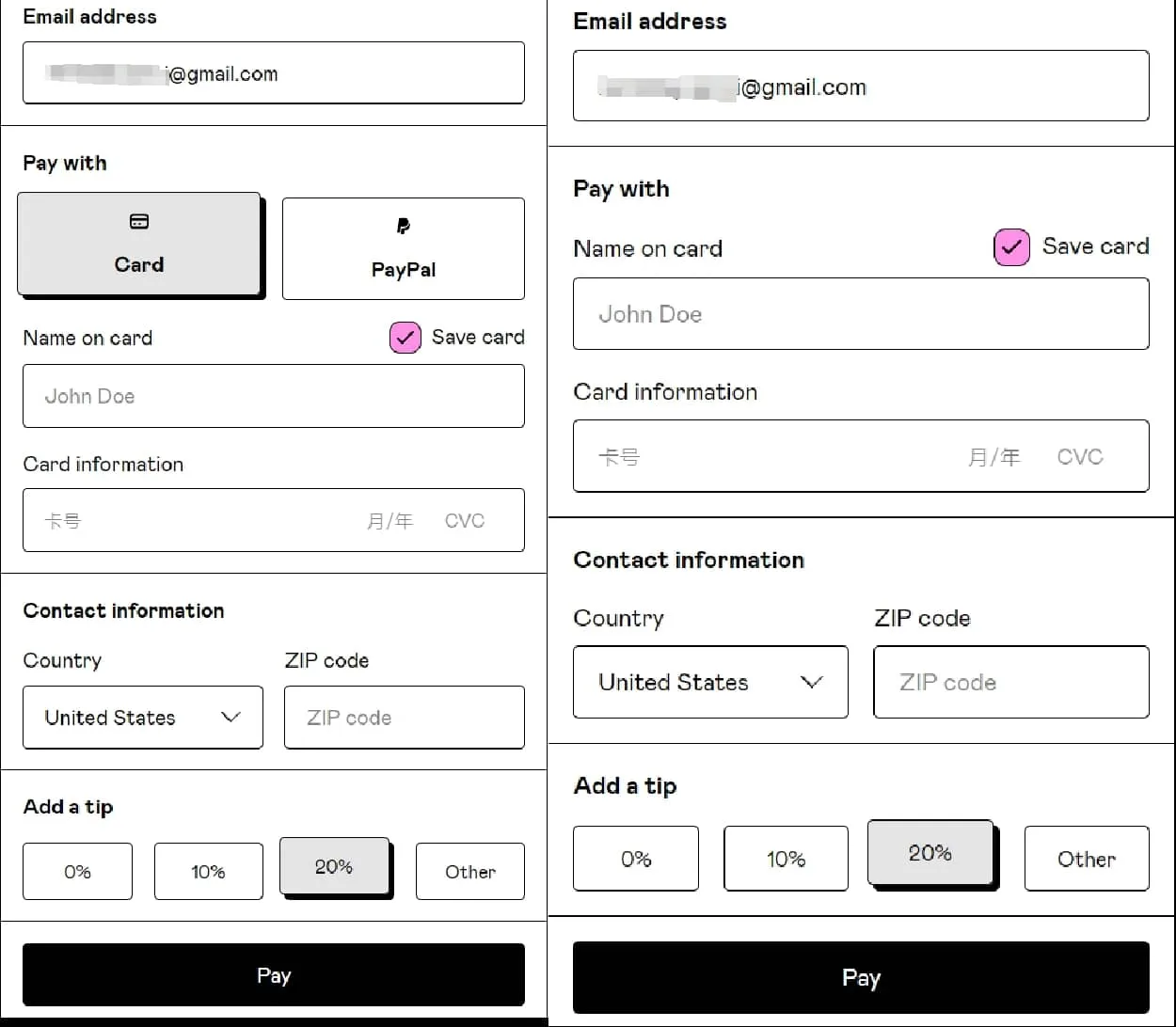Select the Other tip option in right form

pyautogui.click(x=1086, y=859)
